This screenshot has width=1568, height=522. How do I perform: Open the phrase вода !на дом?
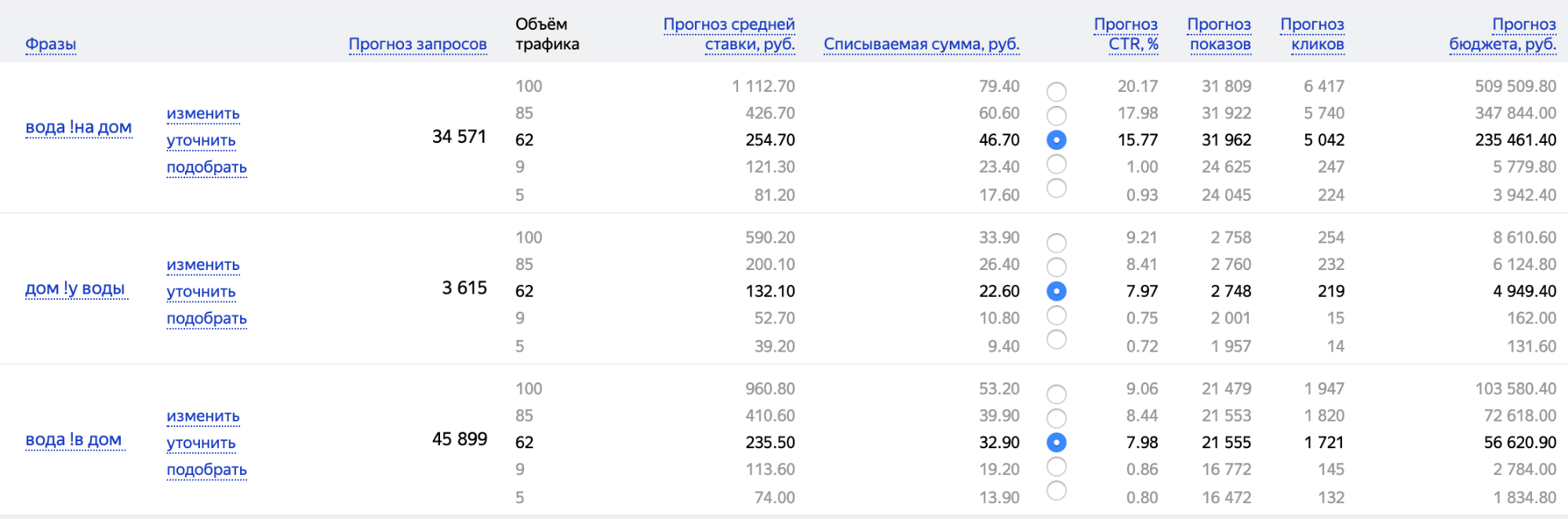pyautogui.click(x=78, y=127)
